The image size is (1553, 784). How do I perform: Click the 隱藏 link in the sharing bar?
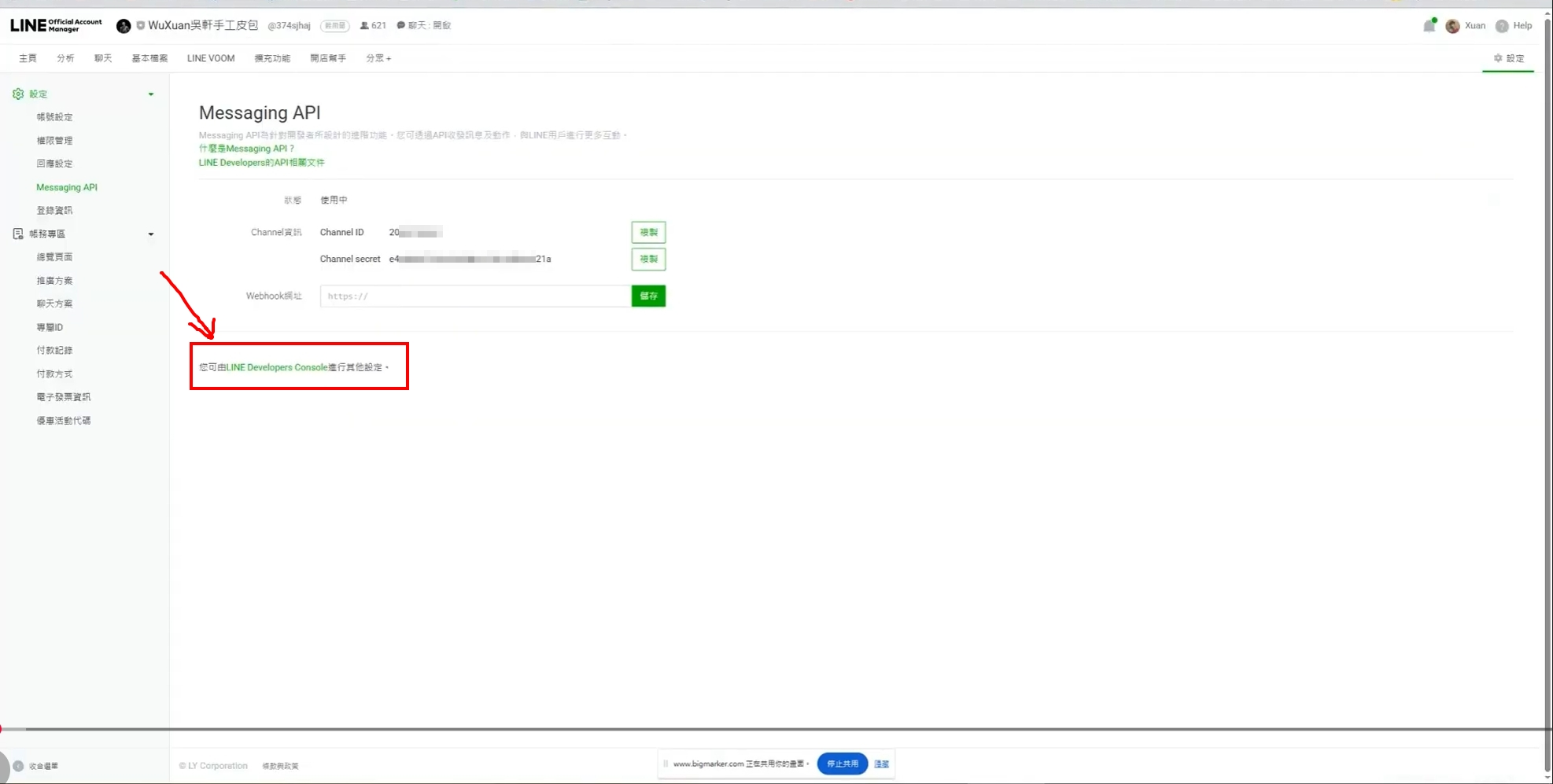[881, 764]
